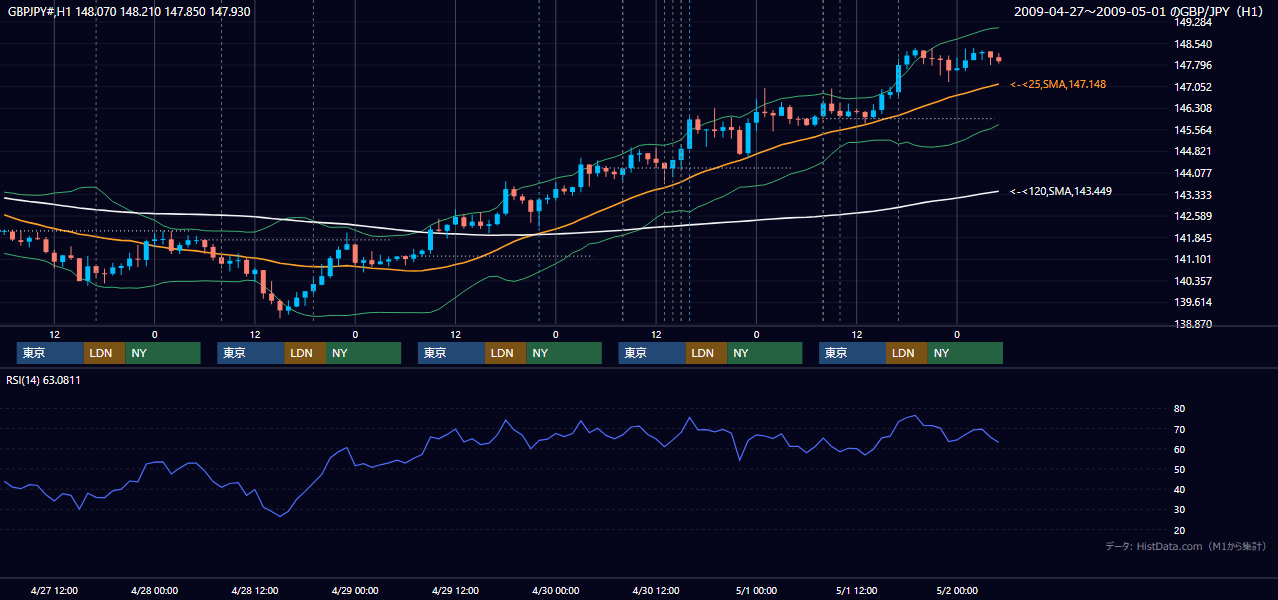Click the 4/28 00:00 time axis label

(x=154, y=590)
